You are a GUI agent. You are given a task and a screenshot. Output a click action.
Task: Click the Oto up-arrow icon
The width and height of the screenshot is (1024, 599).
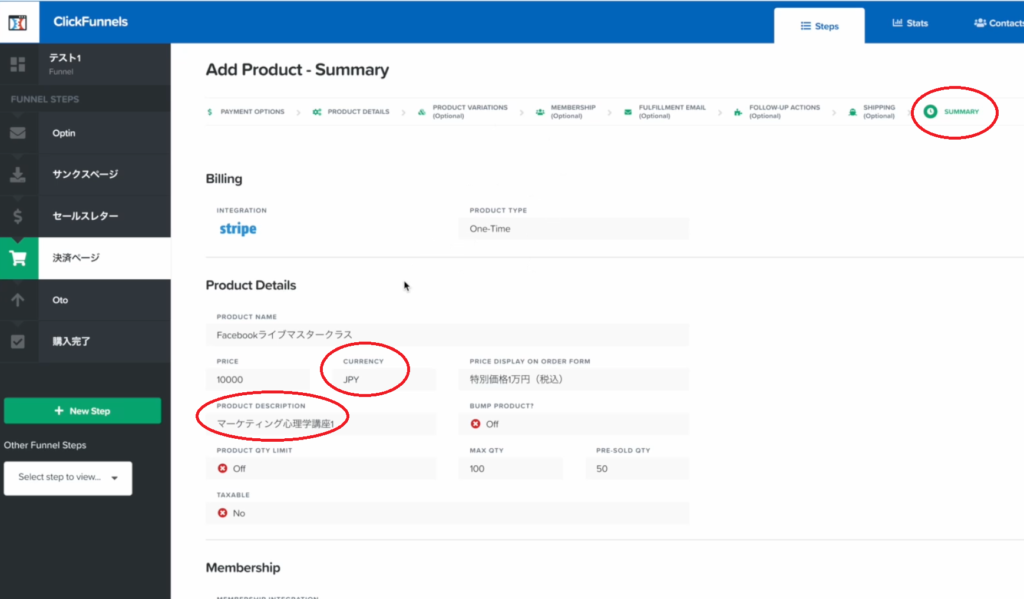tap(18, 300)
